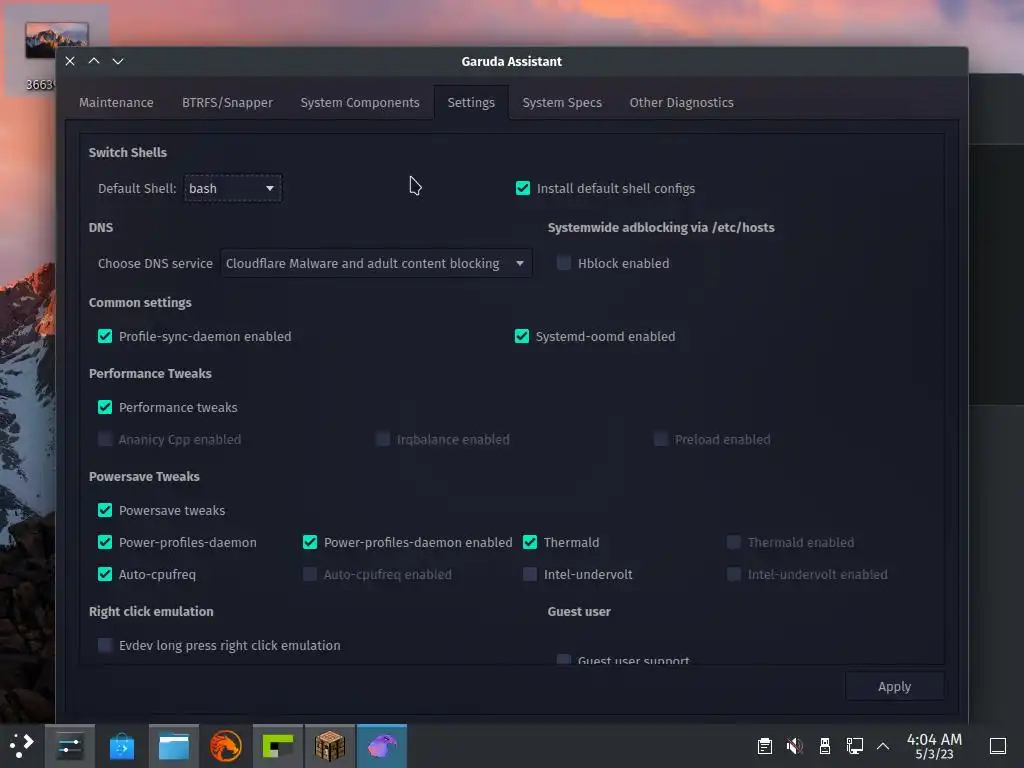Viewport: 1024px width, 768px height.
Task: Uncheck the Powersave tweaks checkbox
Action: [104, 510]
